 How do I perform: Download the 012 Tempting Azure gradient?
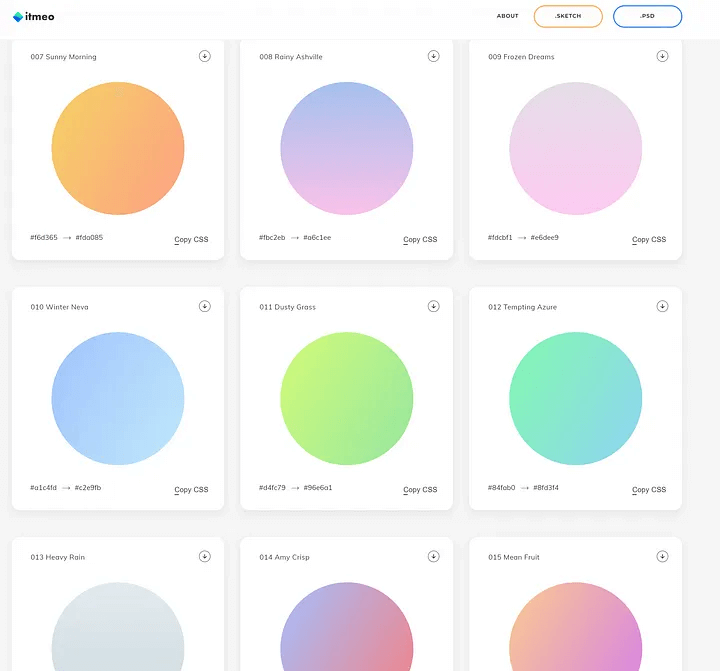click(x=662, y=306)
